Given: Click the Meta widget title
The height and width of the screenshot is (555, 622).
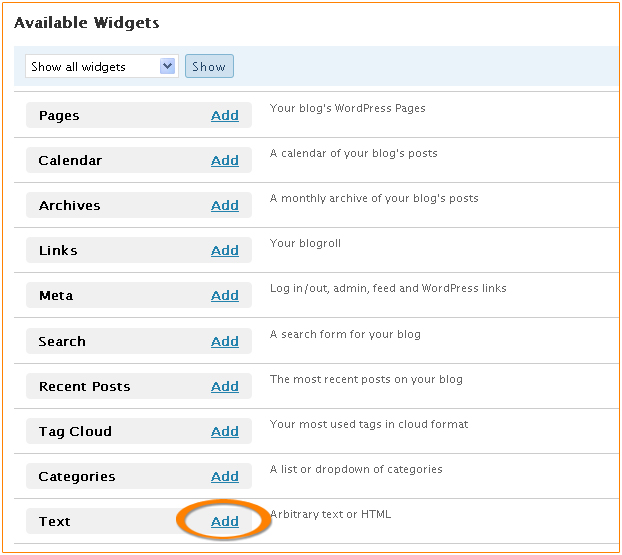Looking at the screenshot, I should [x=56, y=296].
